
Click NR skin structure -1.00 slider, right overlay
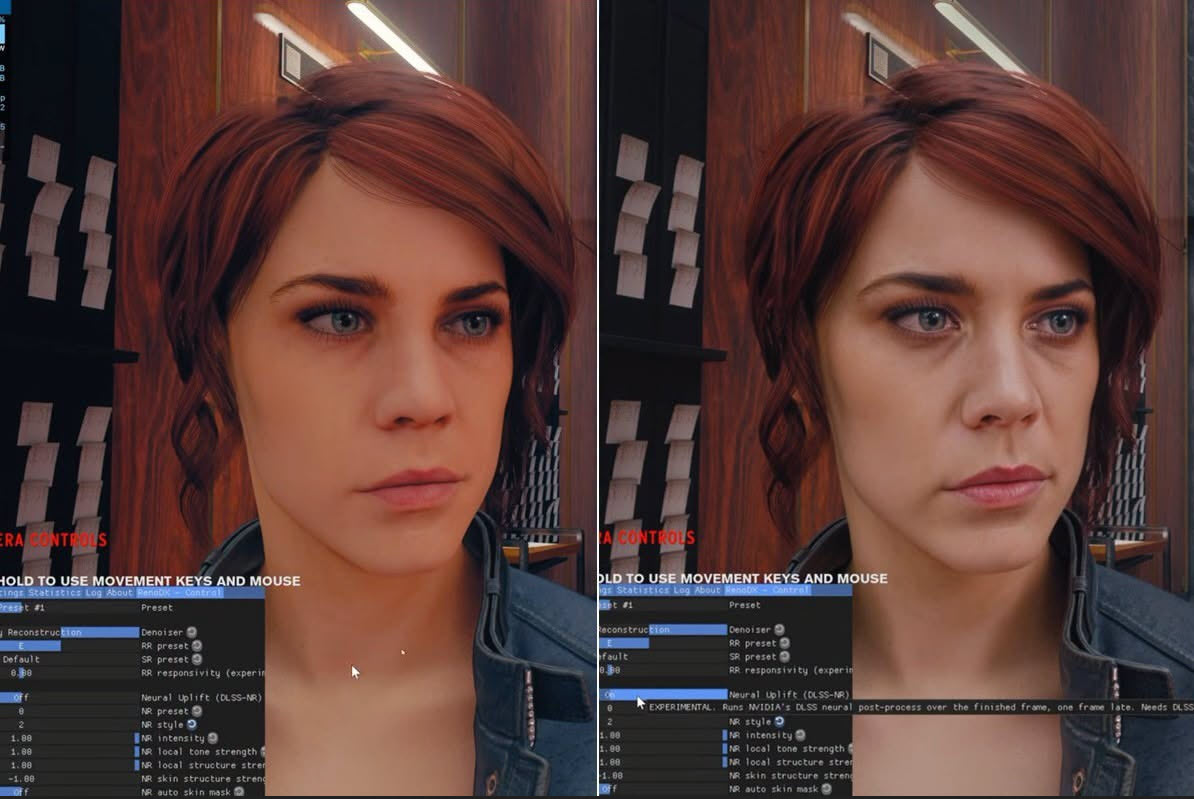[662, 776]
